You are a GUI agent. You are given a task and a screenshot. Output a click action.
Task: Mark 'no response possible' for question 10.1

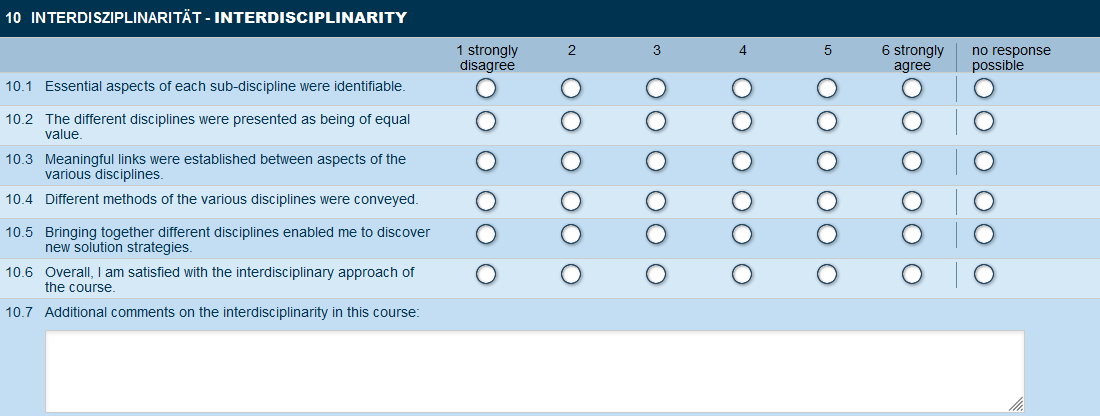(x=984, y=89)
